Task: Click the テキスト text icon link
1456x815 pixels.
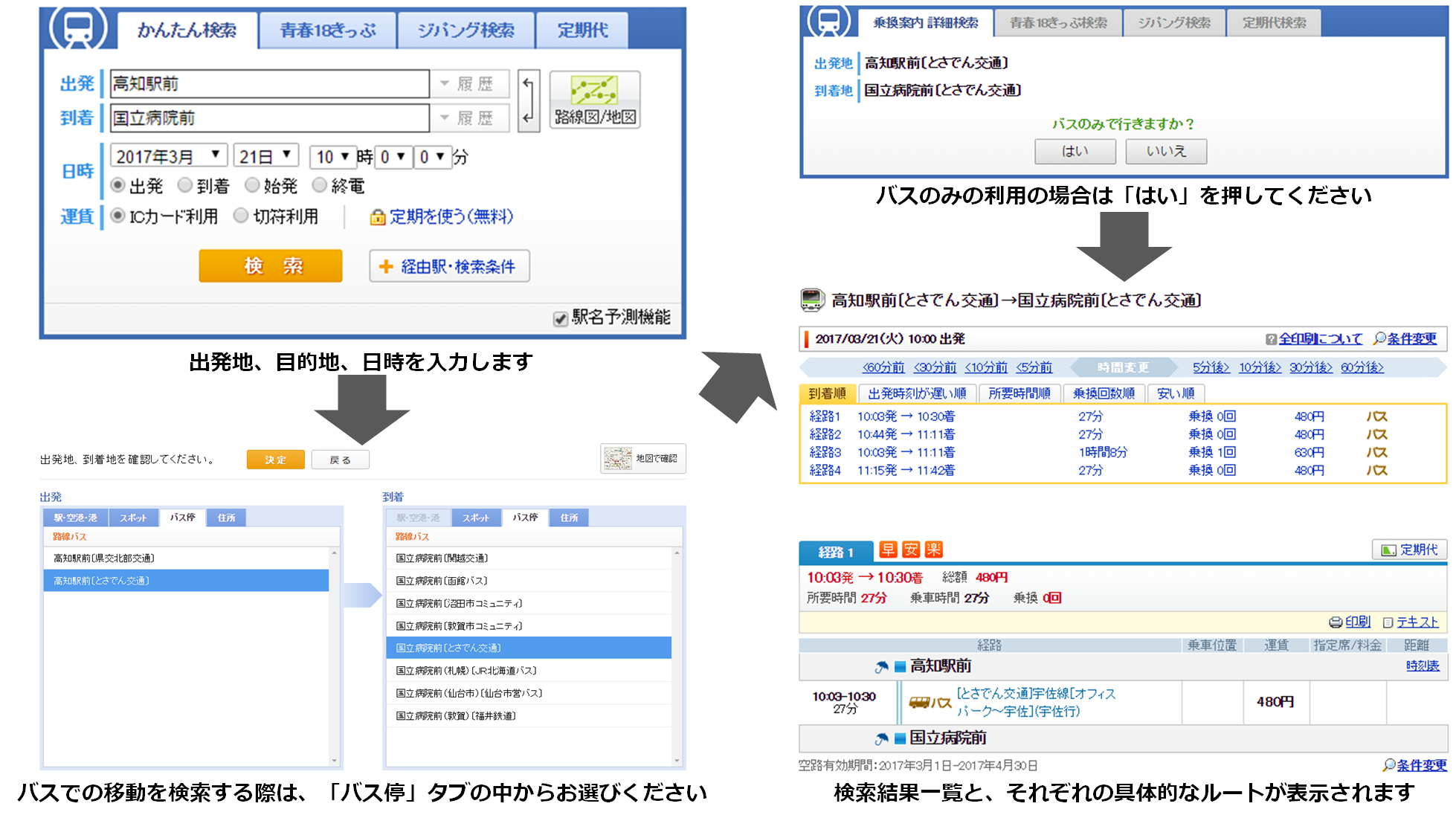Action: [x=1388, y=622]
